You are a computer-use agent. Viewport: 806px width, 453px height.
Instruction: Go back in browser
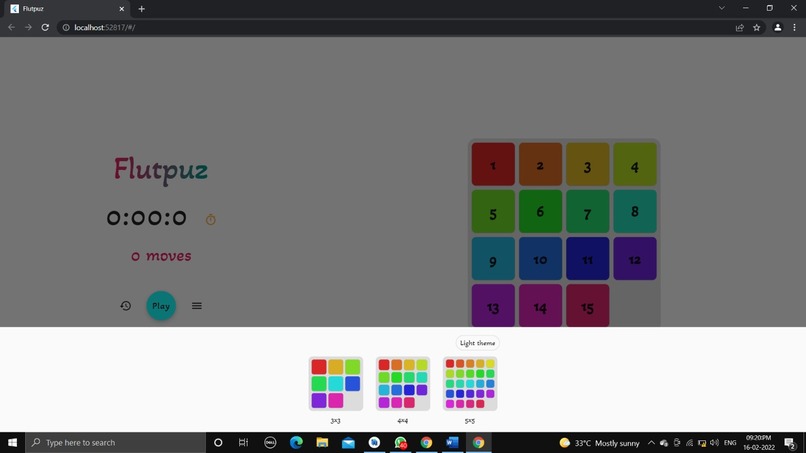tap(11, 27)
